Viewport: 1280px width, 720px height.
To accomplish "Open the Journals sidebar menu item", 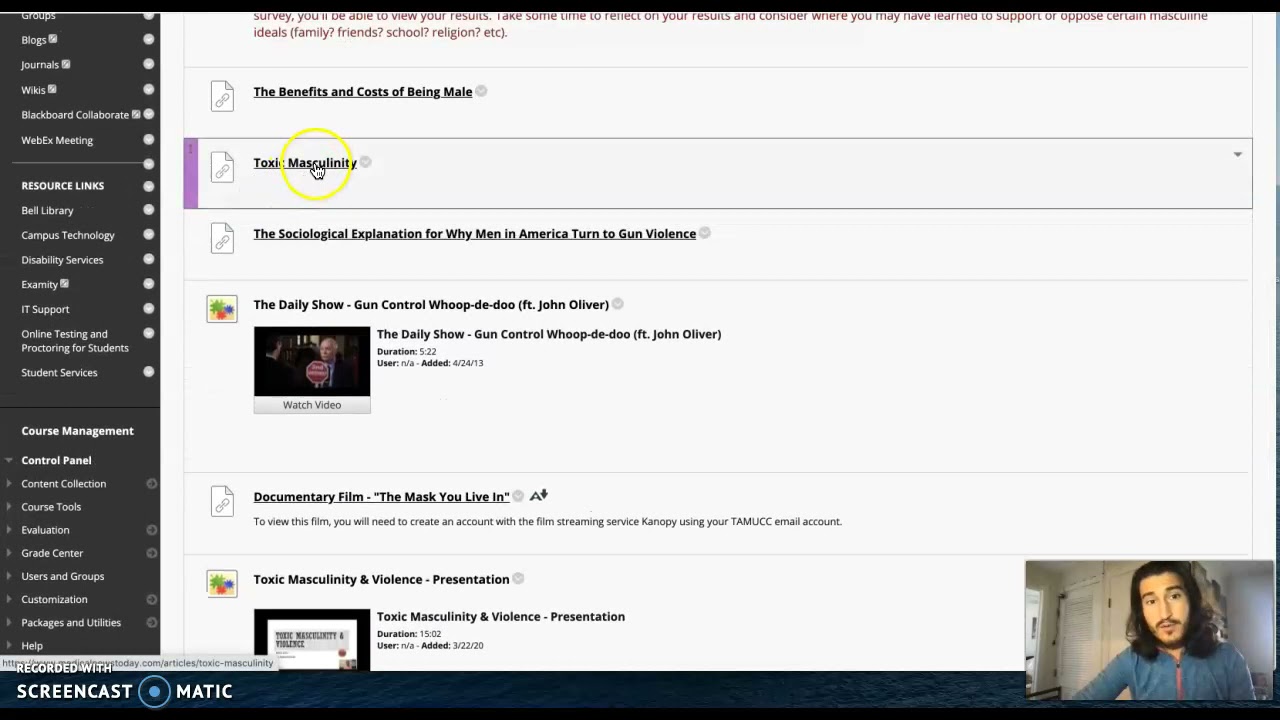I will (40, 65).
